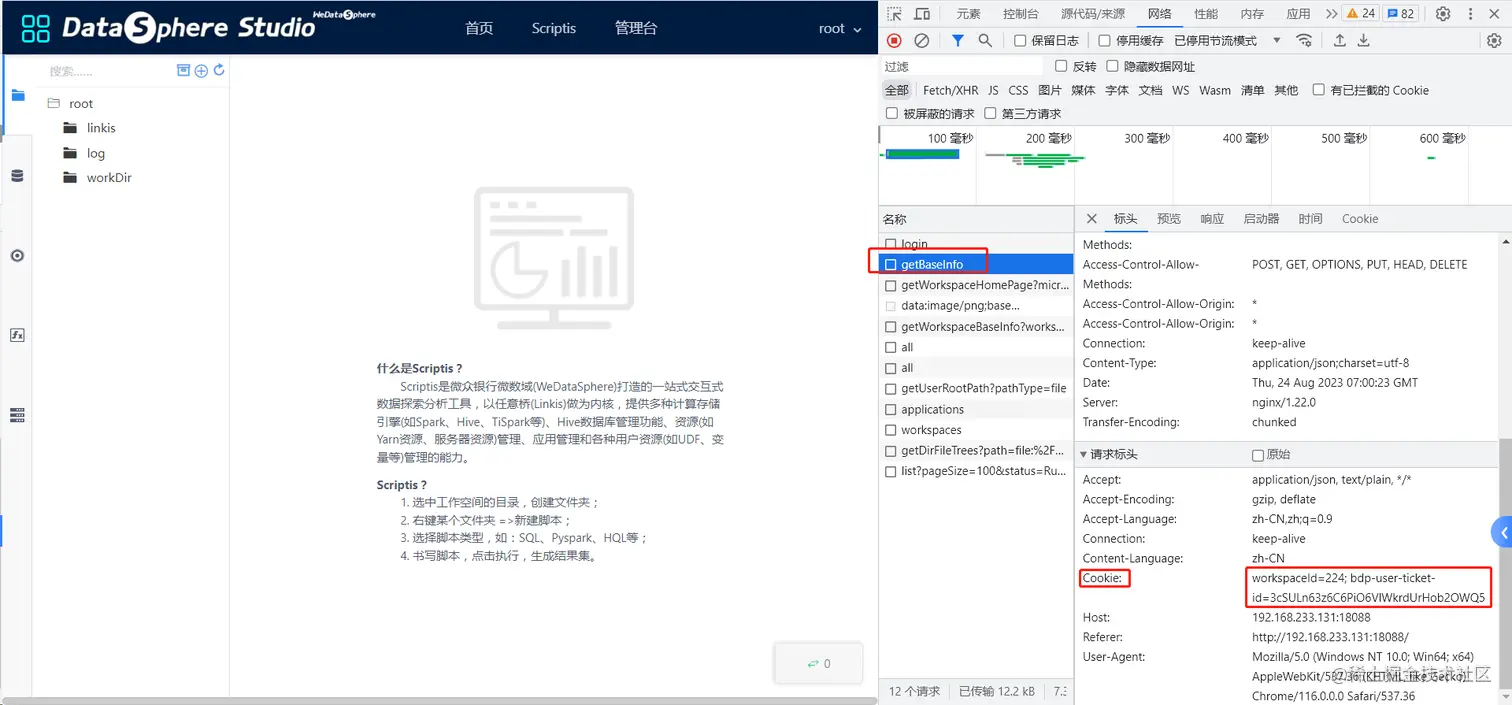This screenshot has height=705, width=1512.
Task: Toggle the device toolbar icon in DevTools
Action: (x=922, y=14)
